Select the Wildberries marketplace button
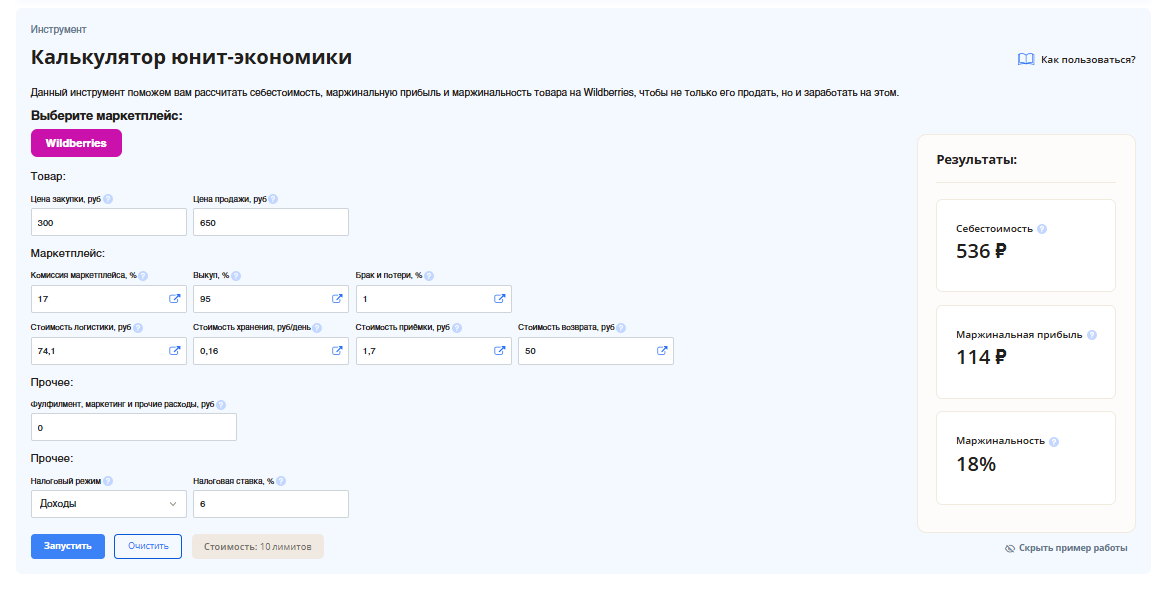This screenshot has width=1162, height=592. click(x=76, y=143)
